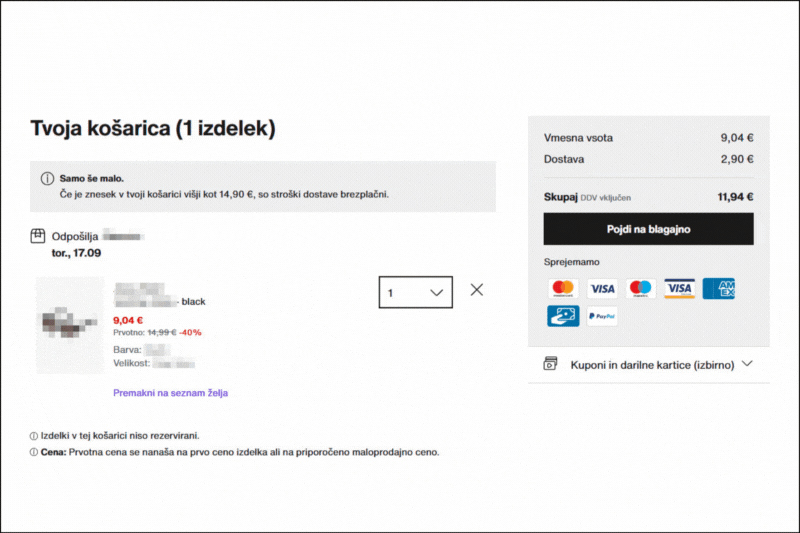The height and width of the screenshot is (533, 800).
Task: Click the Maestro payment icon
Action: [641, 289]
